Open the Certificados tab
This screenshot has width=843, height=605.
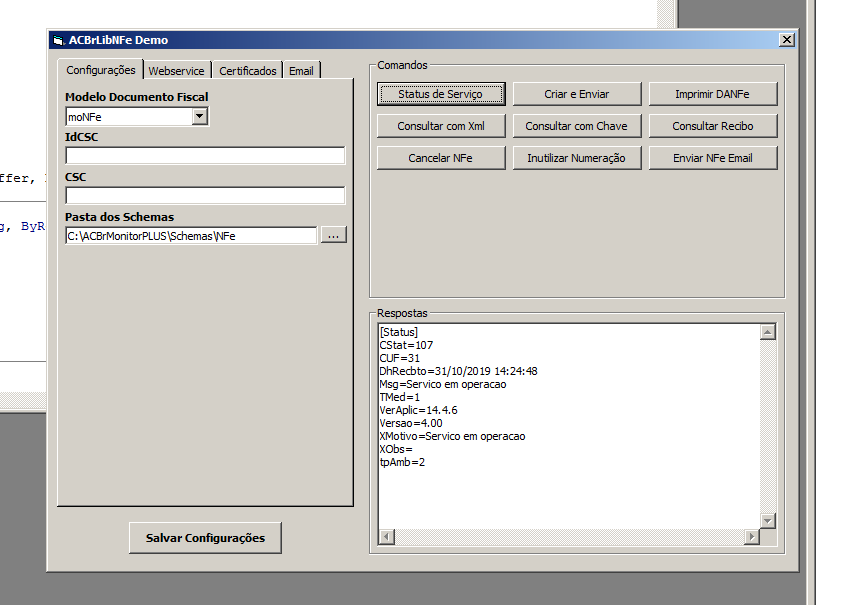pos(247,71)
